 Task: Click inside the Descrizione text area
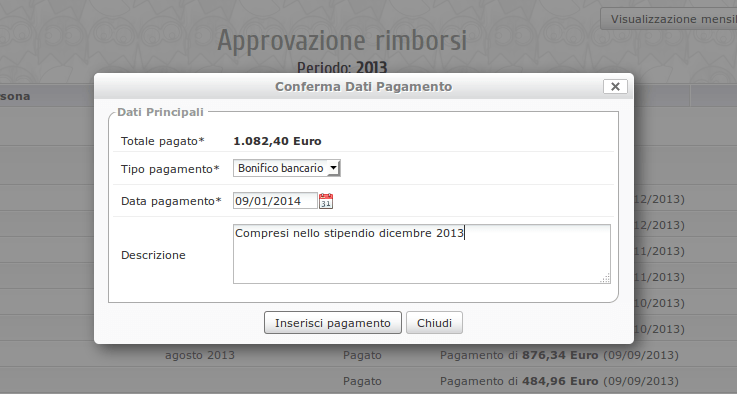coord(422,254)
